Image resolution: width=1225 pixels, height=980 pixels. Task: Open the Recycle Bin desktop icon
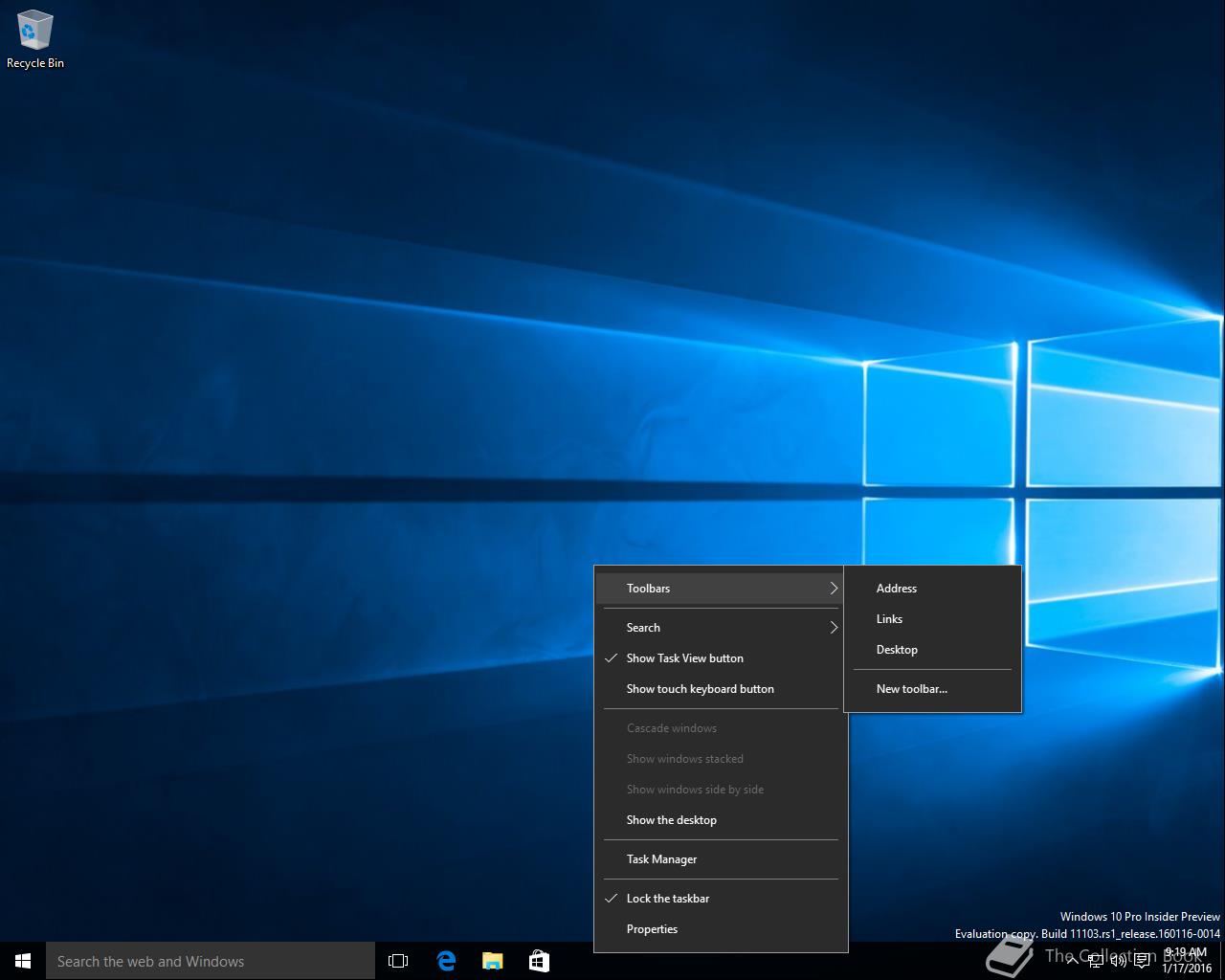click(x=34, y=39)
